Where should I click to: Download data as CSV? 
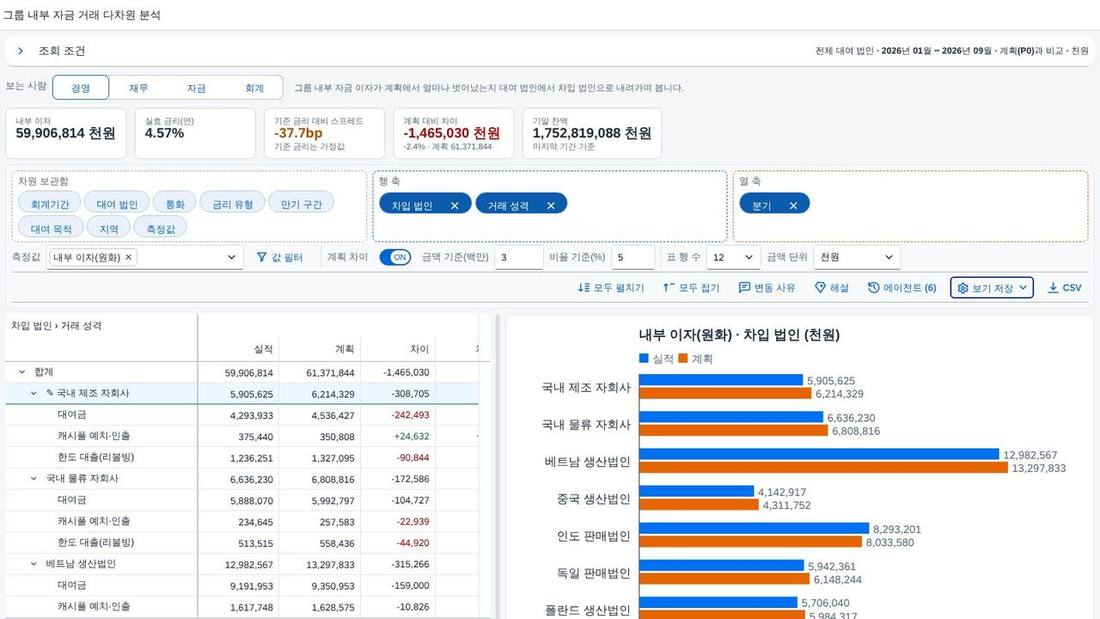[x=1064, y=288]
